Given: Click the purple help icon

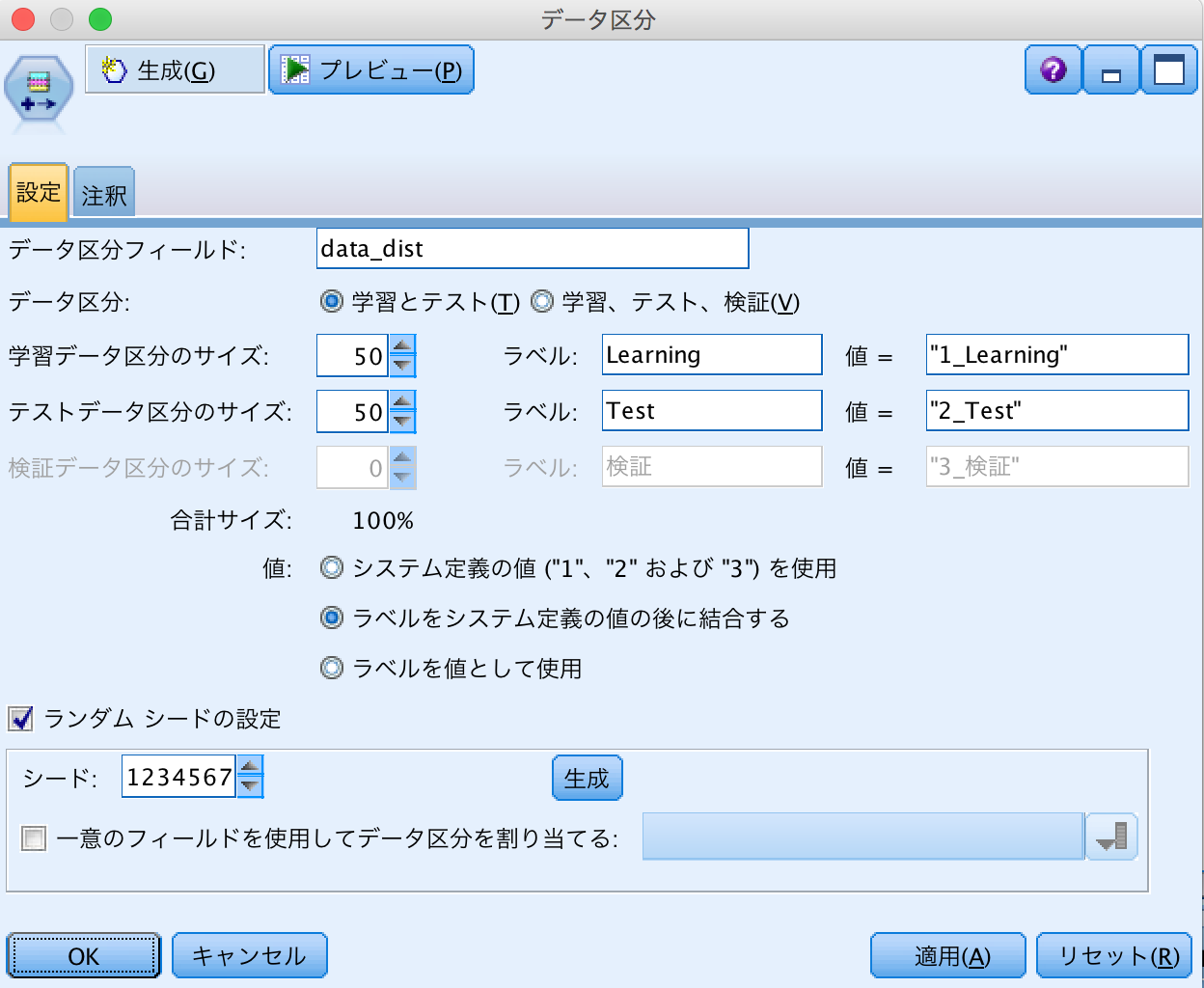Looking at the screenshot, I should pos(1052,69).
